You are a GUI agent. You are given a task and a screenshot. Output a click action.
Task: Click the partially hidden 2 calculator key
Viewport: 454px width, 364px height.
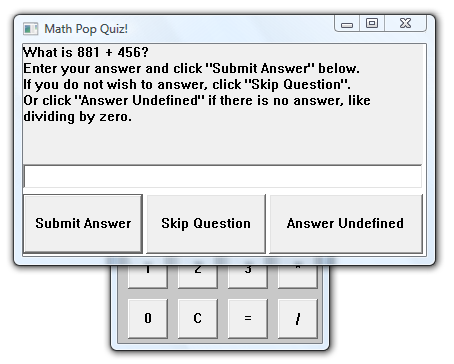tap(197, 277)
